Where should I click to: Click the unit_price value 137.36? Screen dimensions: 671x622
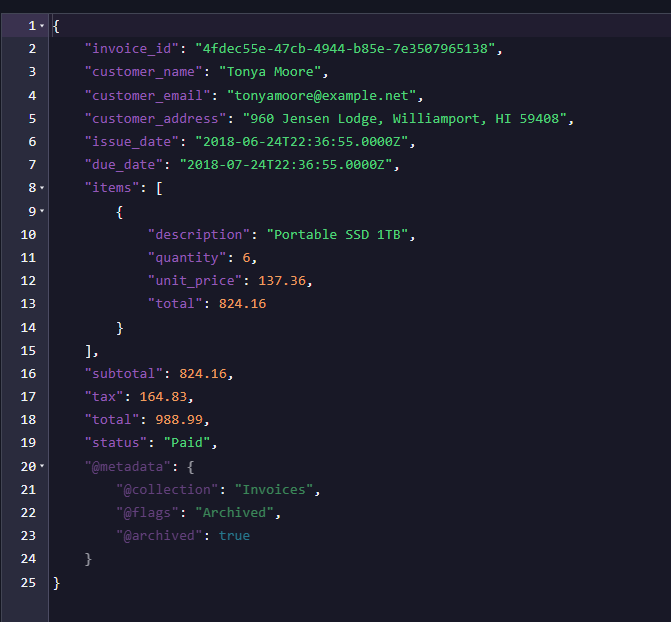click(x=283, y=281)
